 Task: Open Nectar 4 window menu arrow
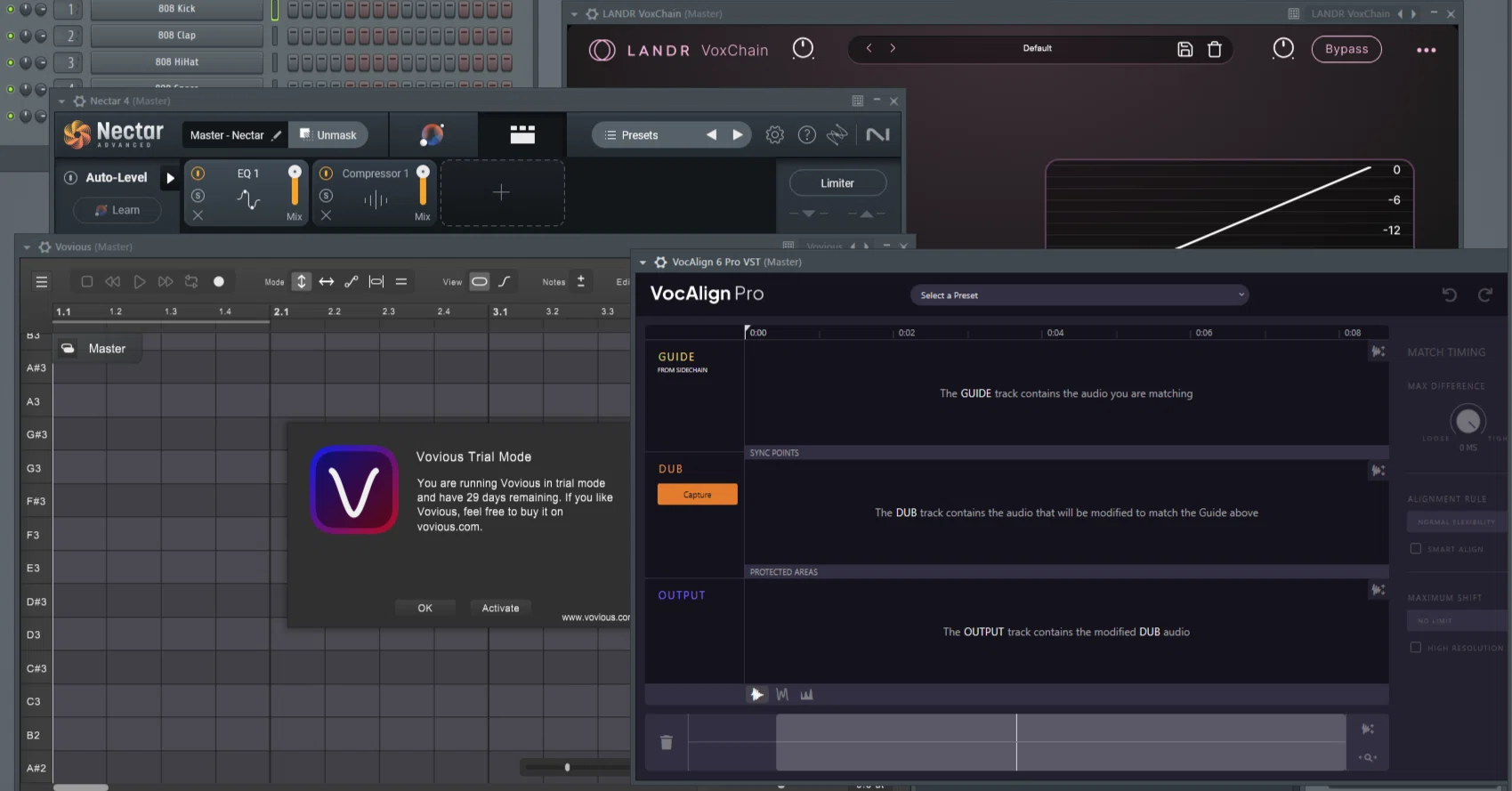point(61,101)
